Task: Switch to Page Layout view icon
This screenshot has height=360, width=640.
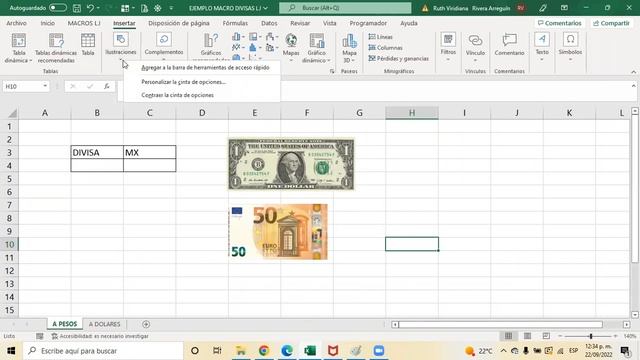Action: 527,336
